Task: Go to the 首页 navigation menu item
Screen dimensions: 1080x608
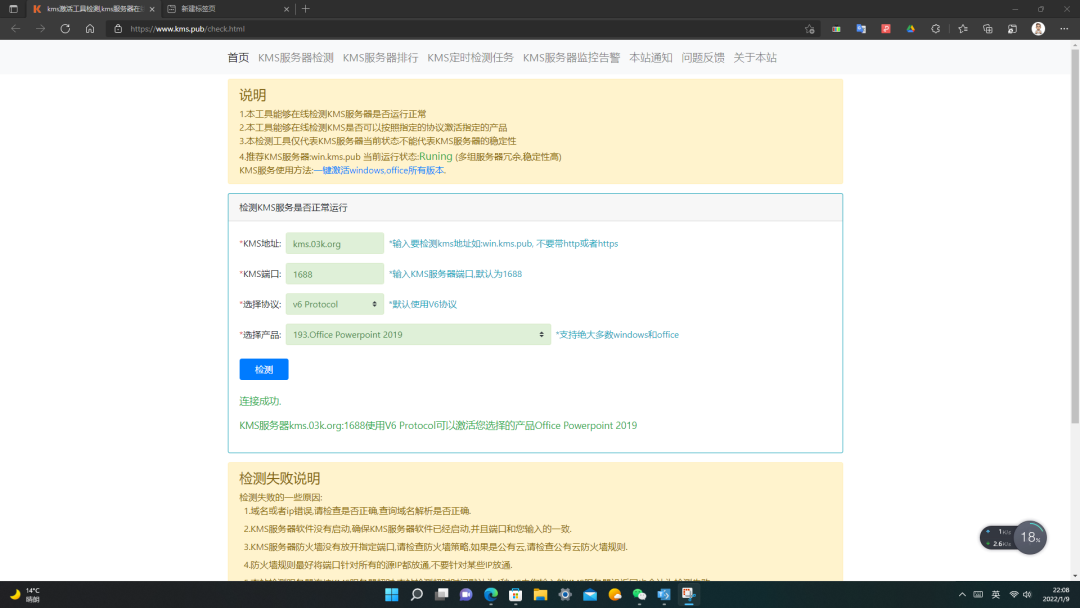Action: pos(239,58)
